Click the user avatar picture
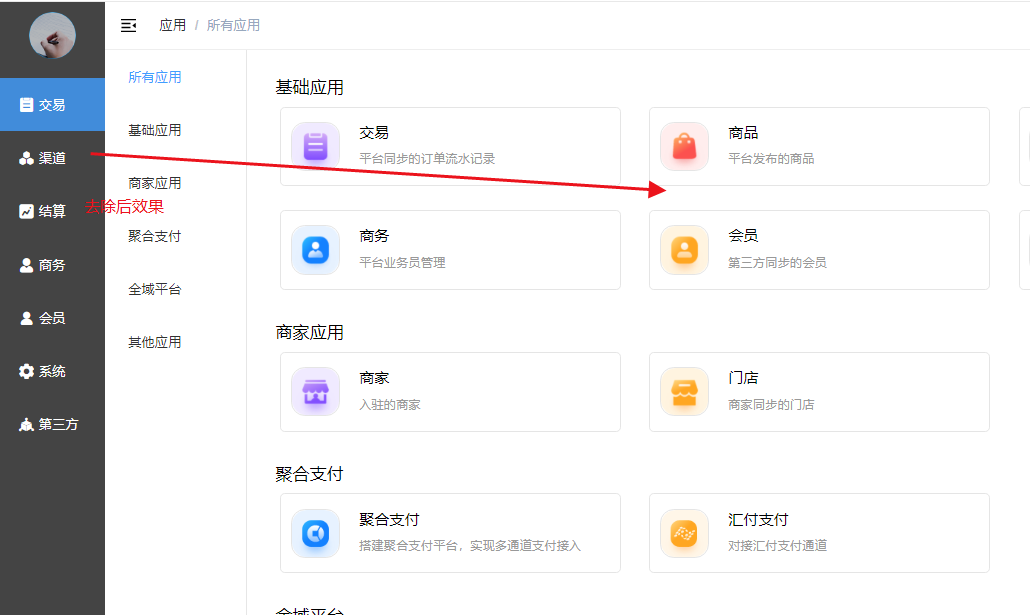The height and width of the screenshot is (615, 1030). 52,36
